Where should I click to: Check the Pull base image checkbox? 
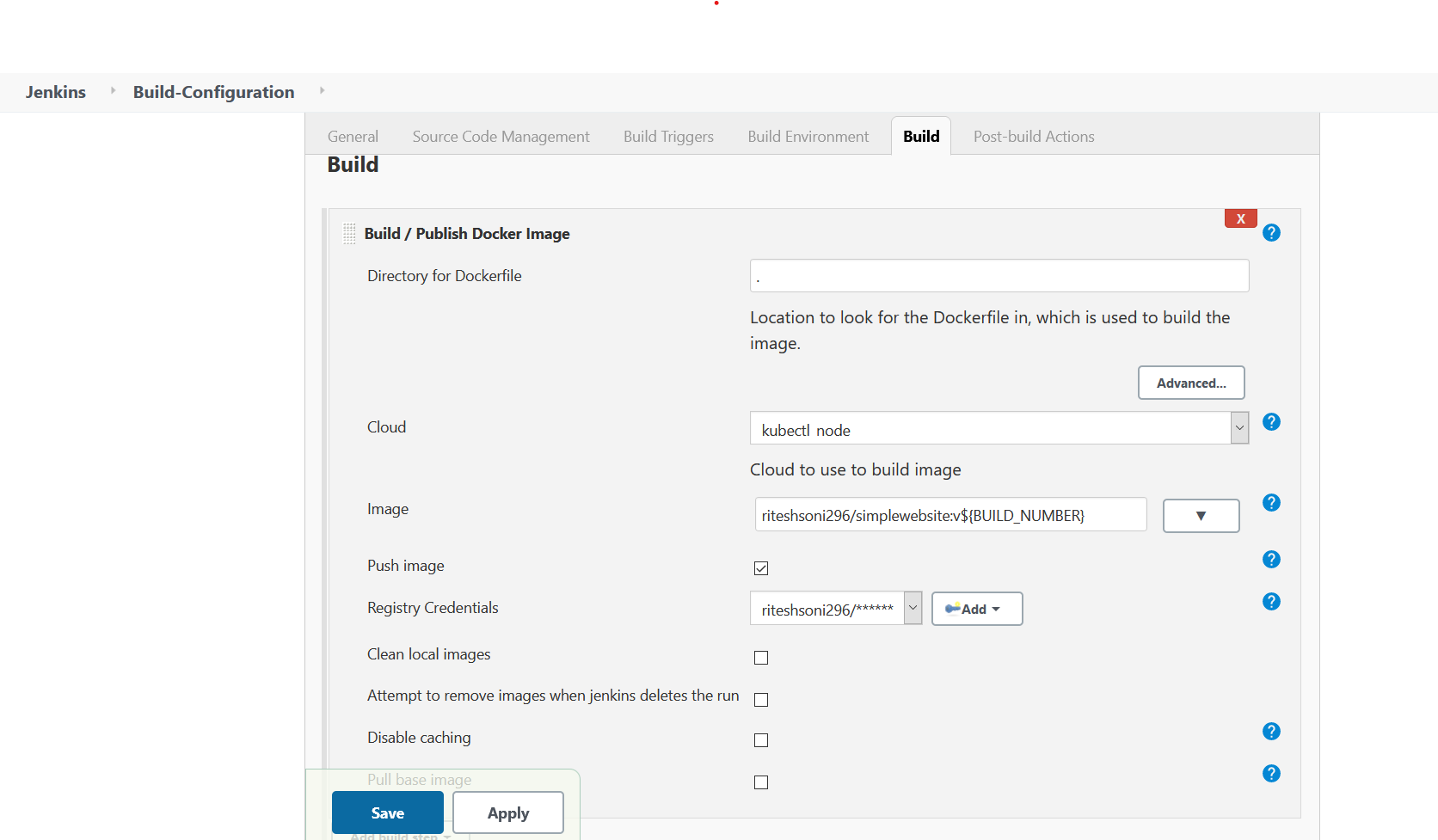point(761,782)
